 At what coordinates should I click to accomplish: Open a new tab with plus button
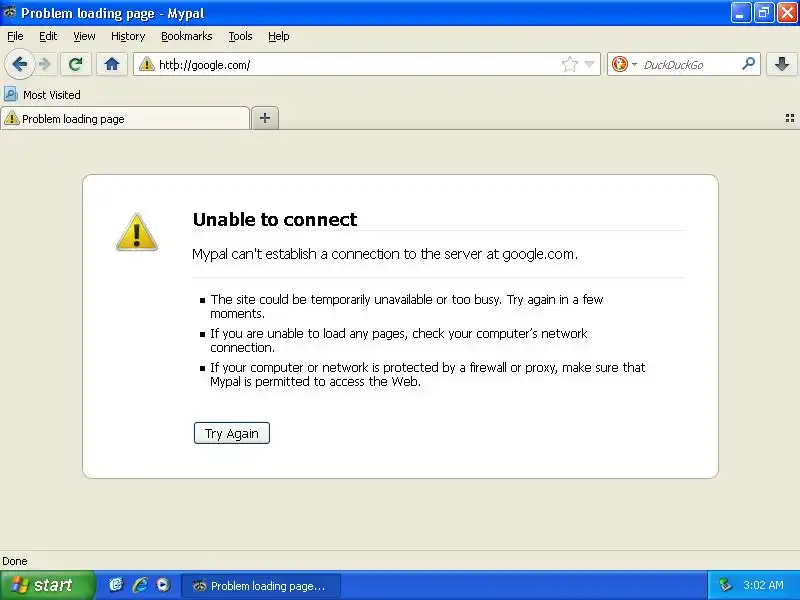[265, 118]
